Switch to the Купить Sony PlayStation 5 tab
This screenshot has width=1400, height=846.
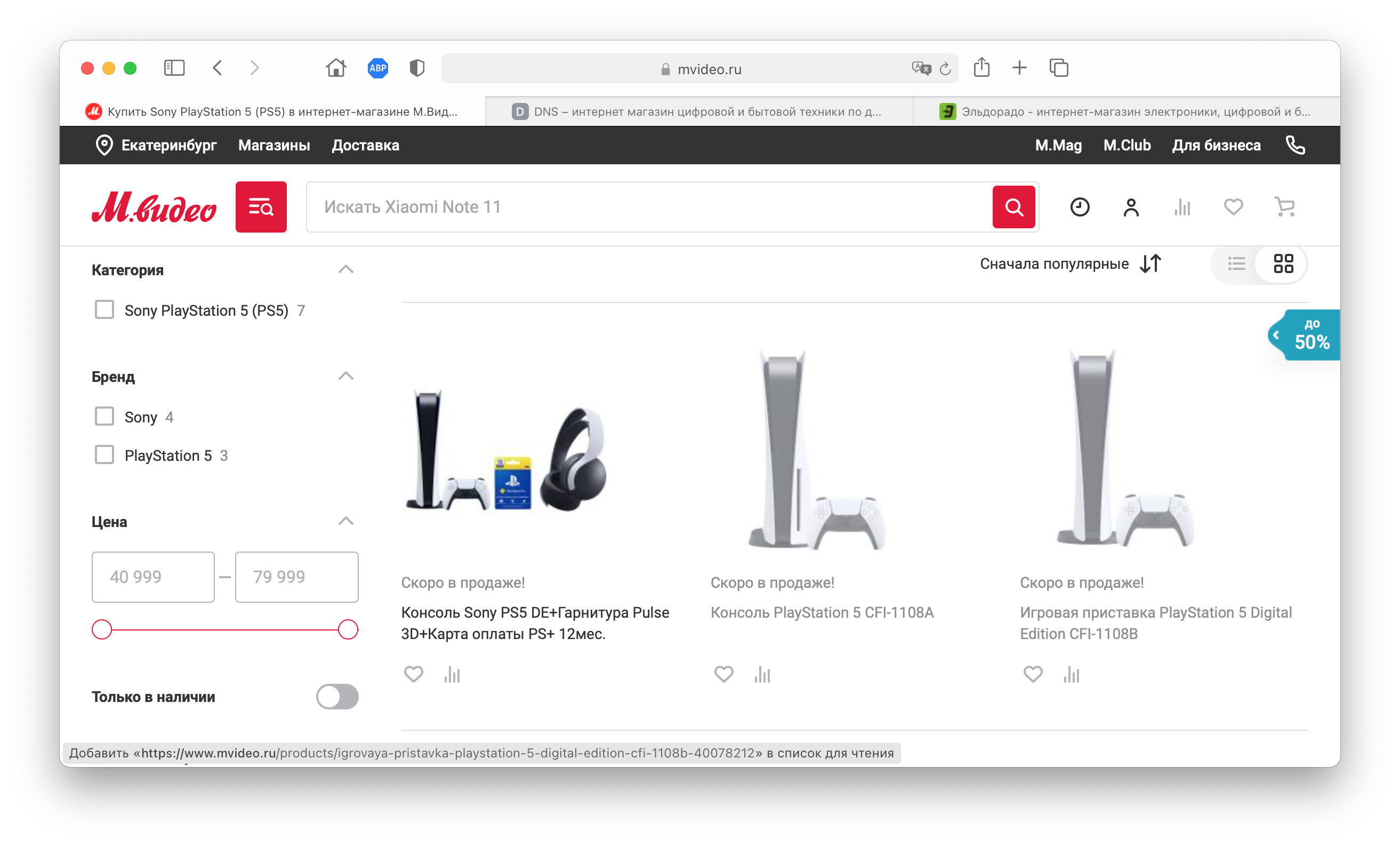pos(273,111)
